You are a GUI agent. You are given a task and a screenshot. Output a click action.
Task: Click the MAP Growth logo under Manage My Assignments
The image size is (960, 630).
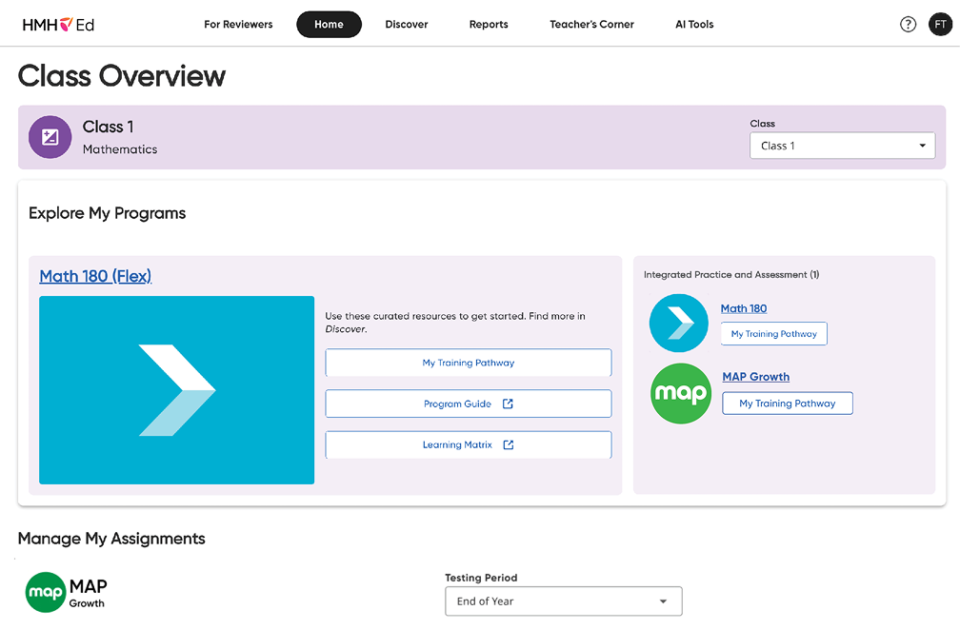[x=66, y=592]
